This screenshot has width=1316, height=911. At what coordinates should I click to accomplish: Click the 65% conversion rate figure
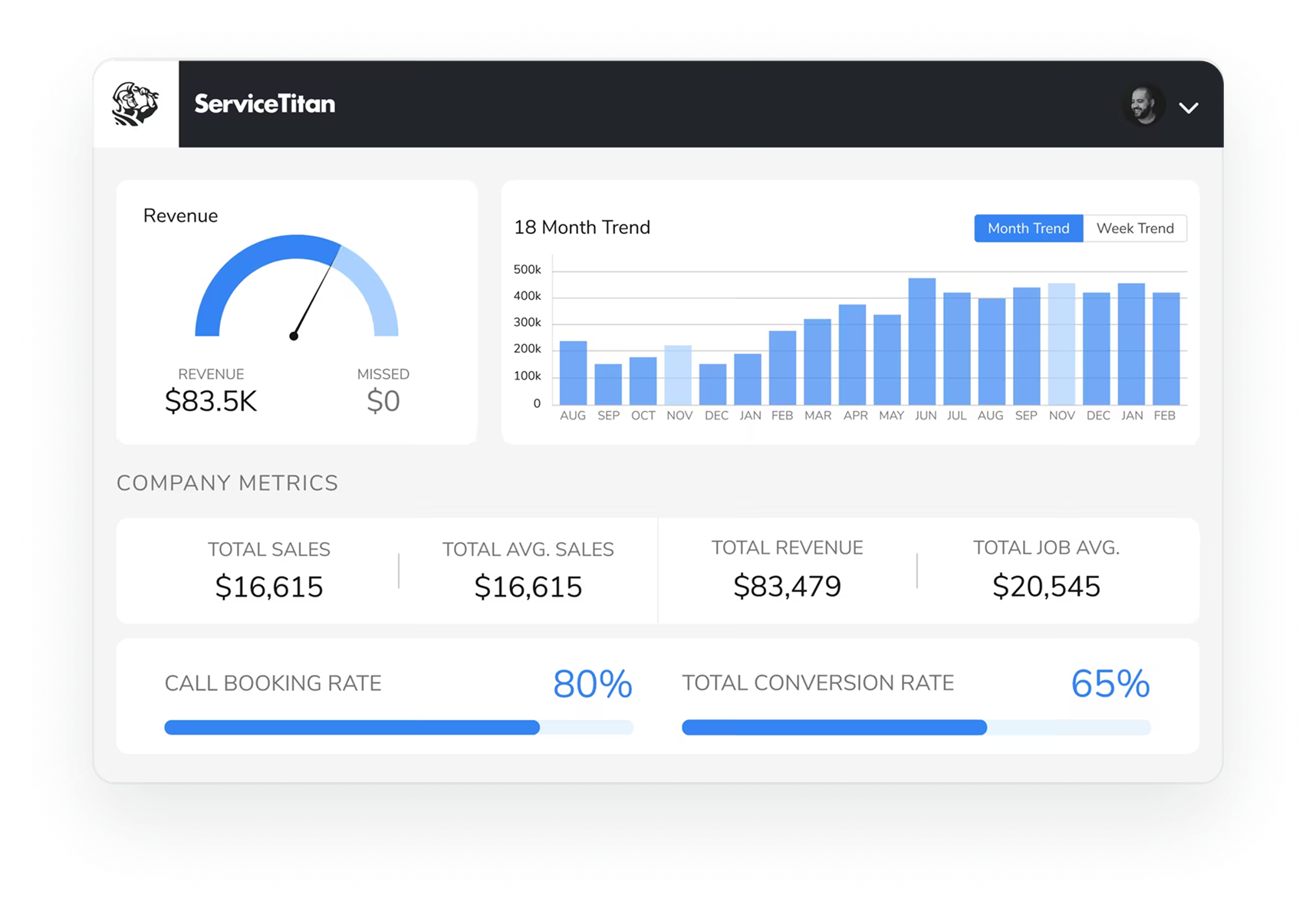coord(1110,683)
